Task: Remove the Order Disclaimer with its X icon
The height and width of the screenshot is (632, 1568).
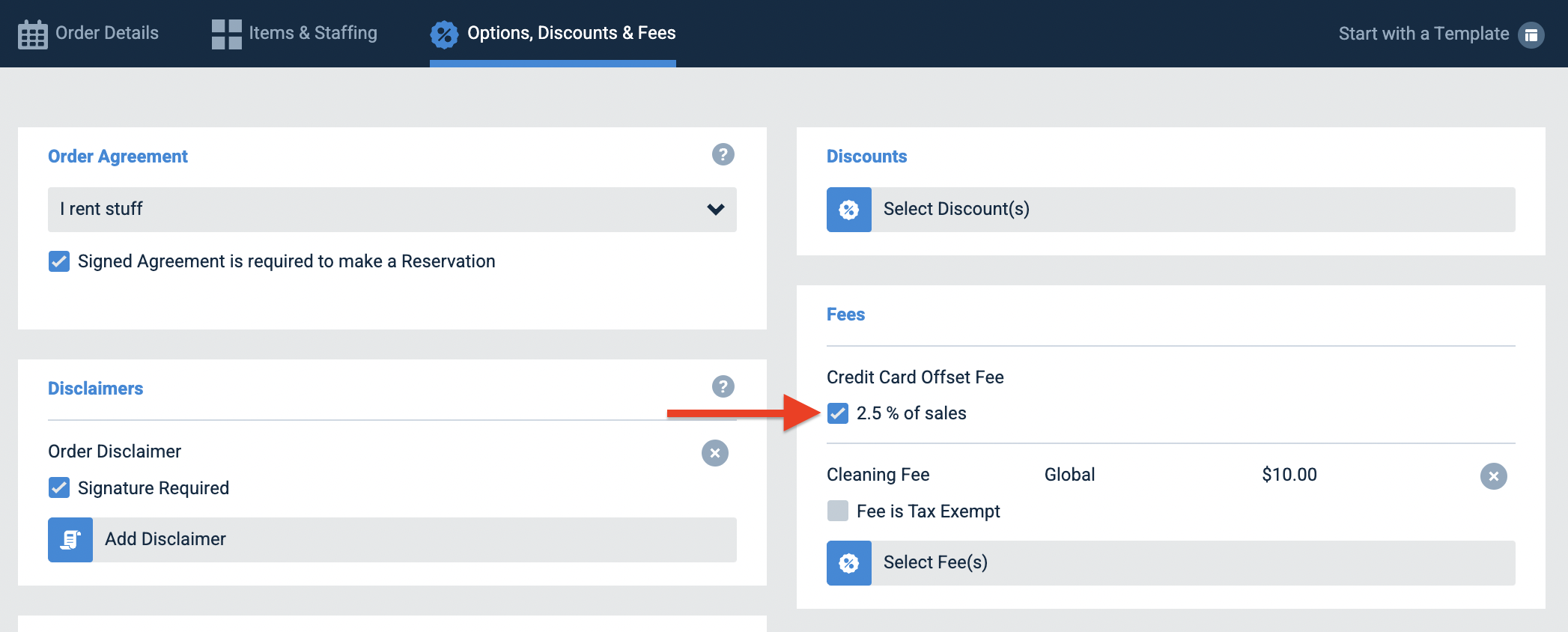Action: 715,453
